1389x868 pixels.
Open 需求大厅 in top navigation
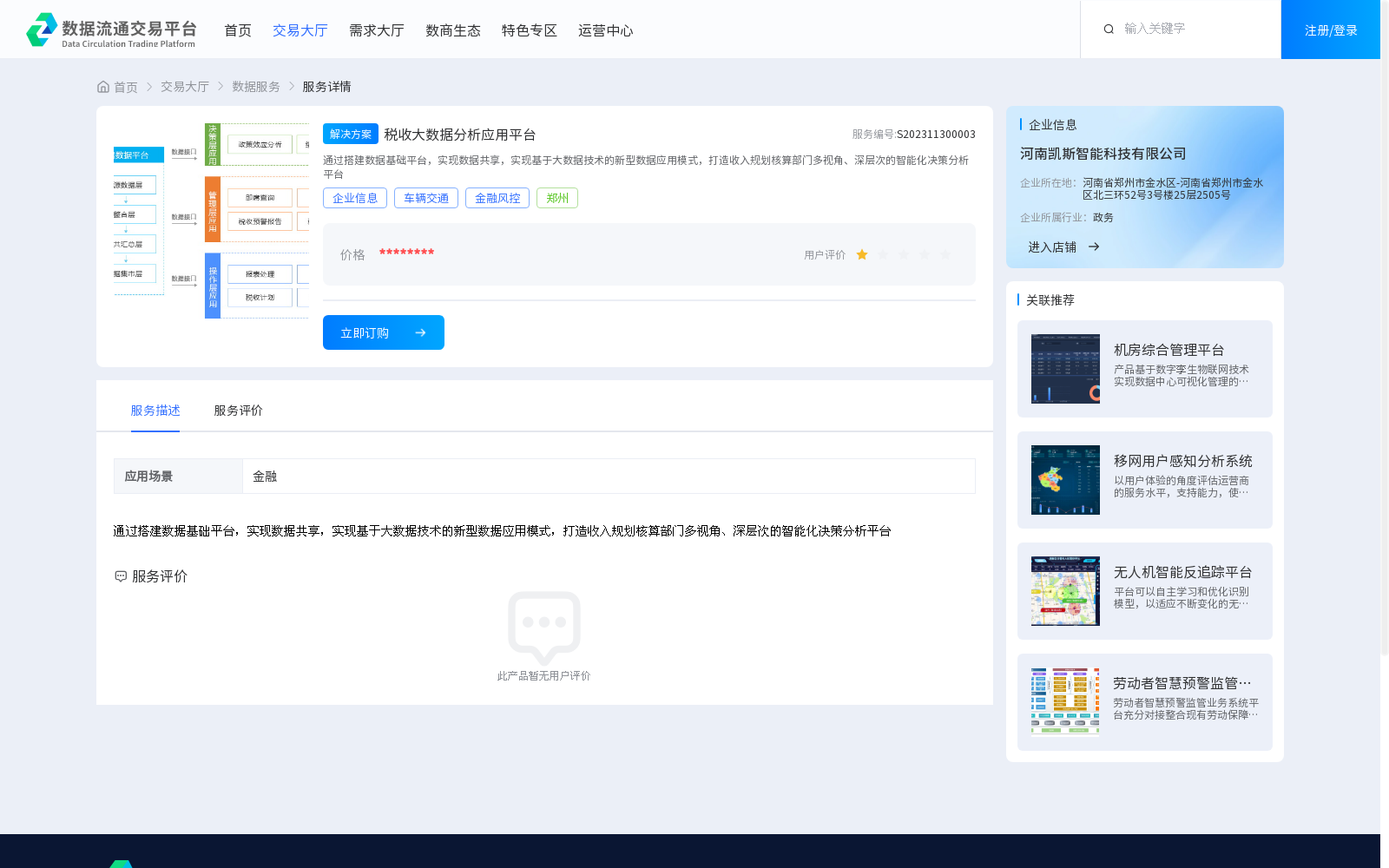tap(377, 30)
